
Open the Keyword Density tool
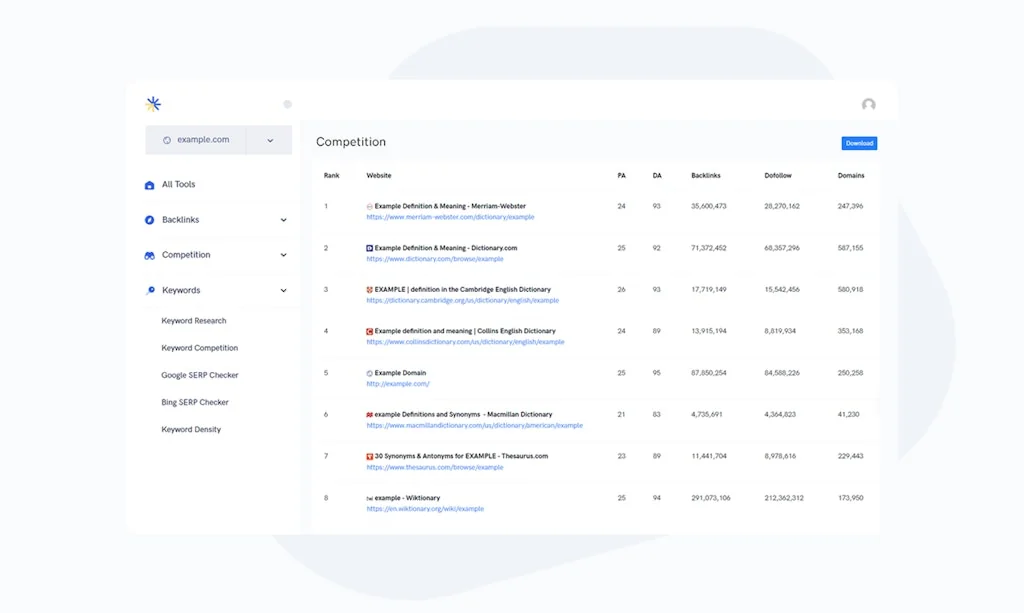(x=191, y=429)
